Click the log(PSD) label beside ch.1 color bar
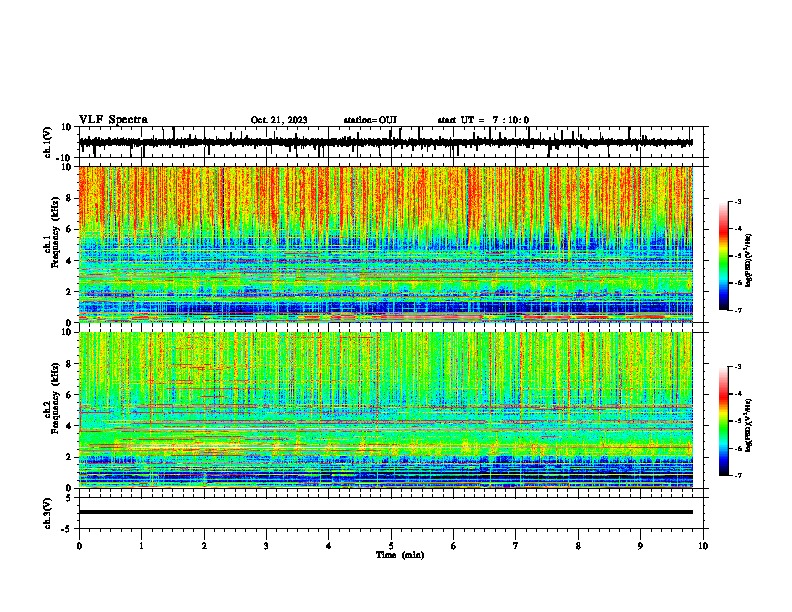This screenshot has height=612, width=792. [748, 260]
